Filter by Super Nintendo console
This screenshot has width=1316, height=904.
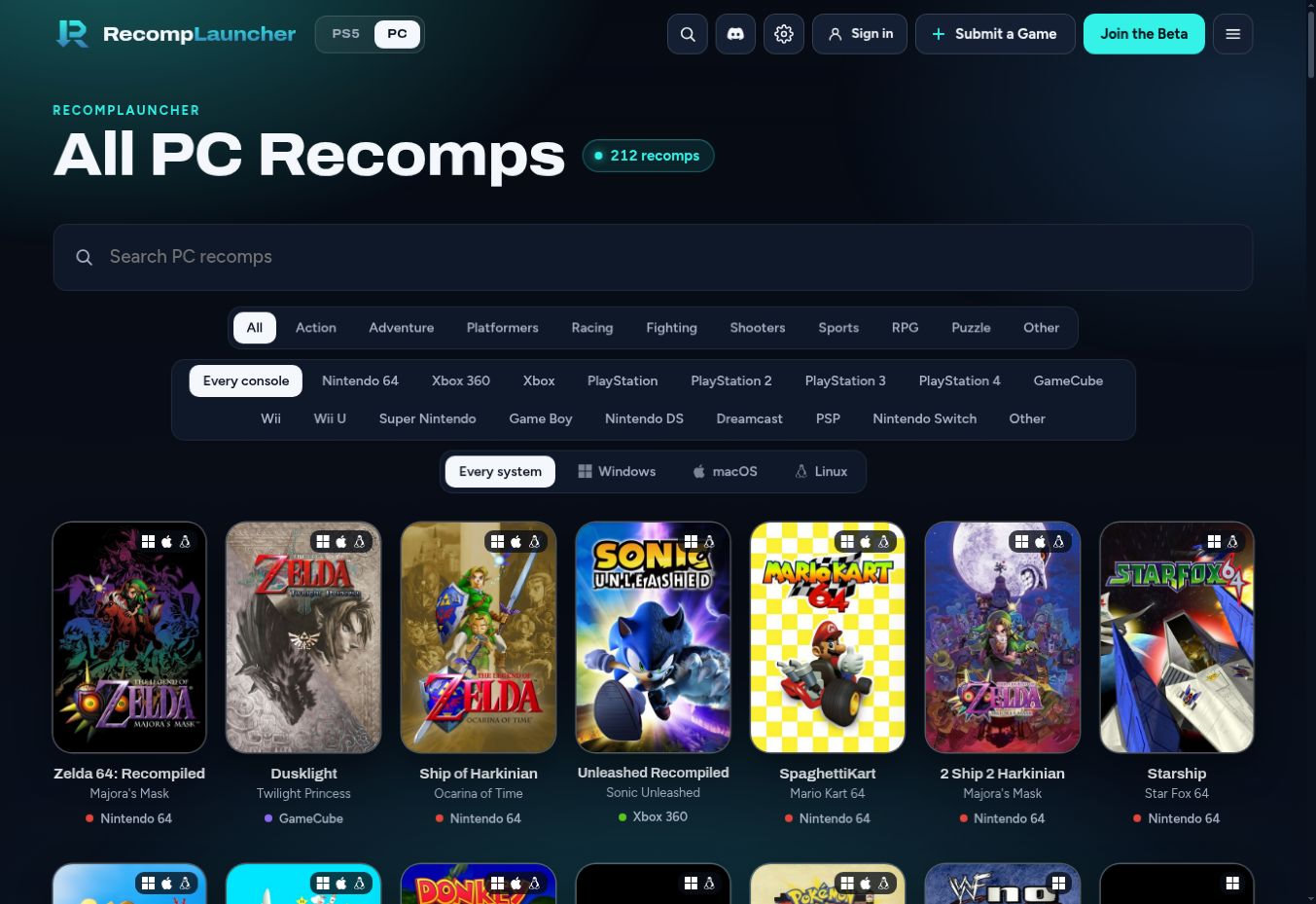[428, 418]
